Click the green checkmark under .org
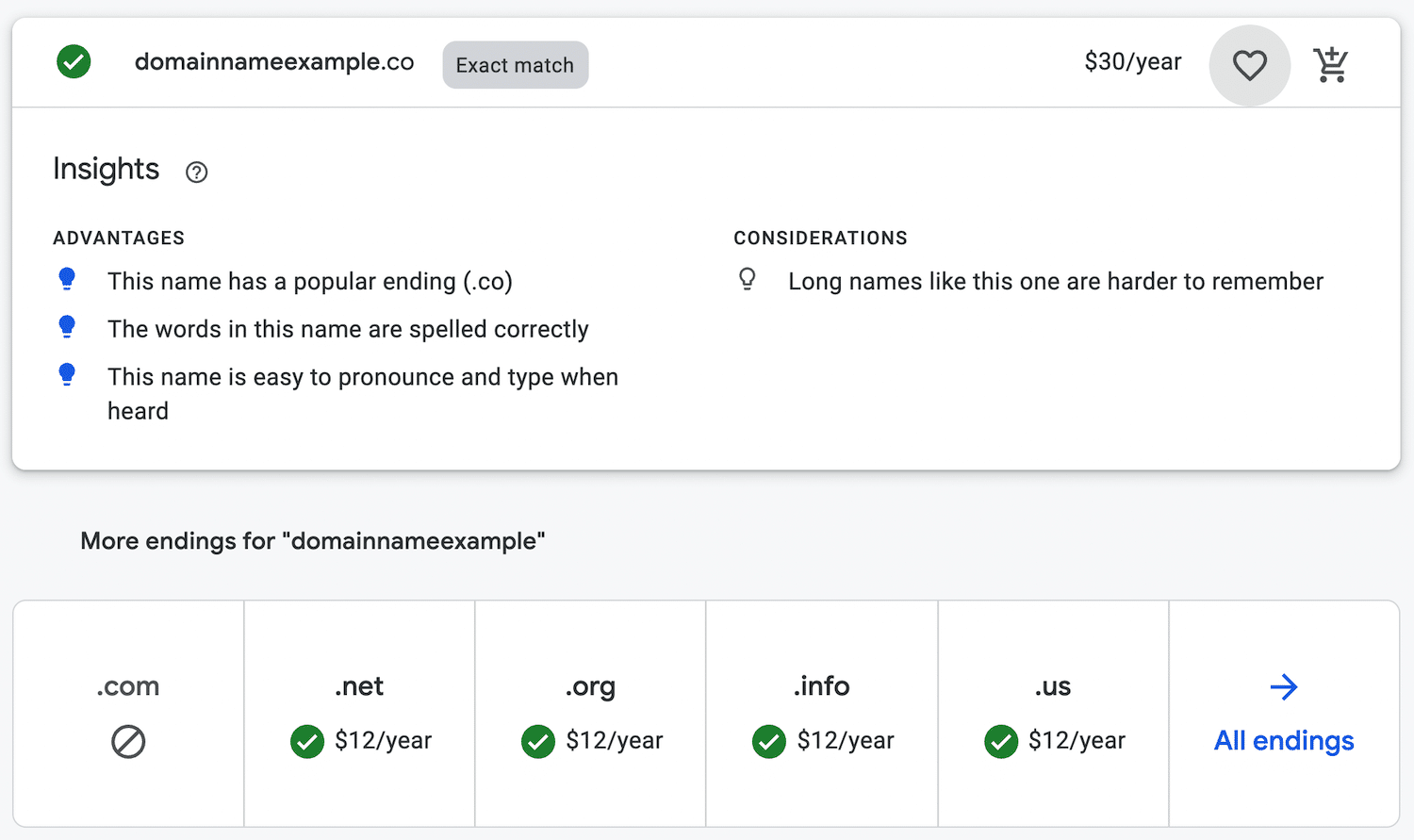Image resolution: width=1414 pixels, height=840 pixels. (x=538, y=742)
